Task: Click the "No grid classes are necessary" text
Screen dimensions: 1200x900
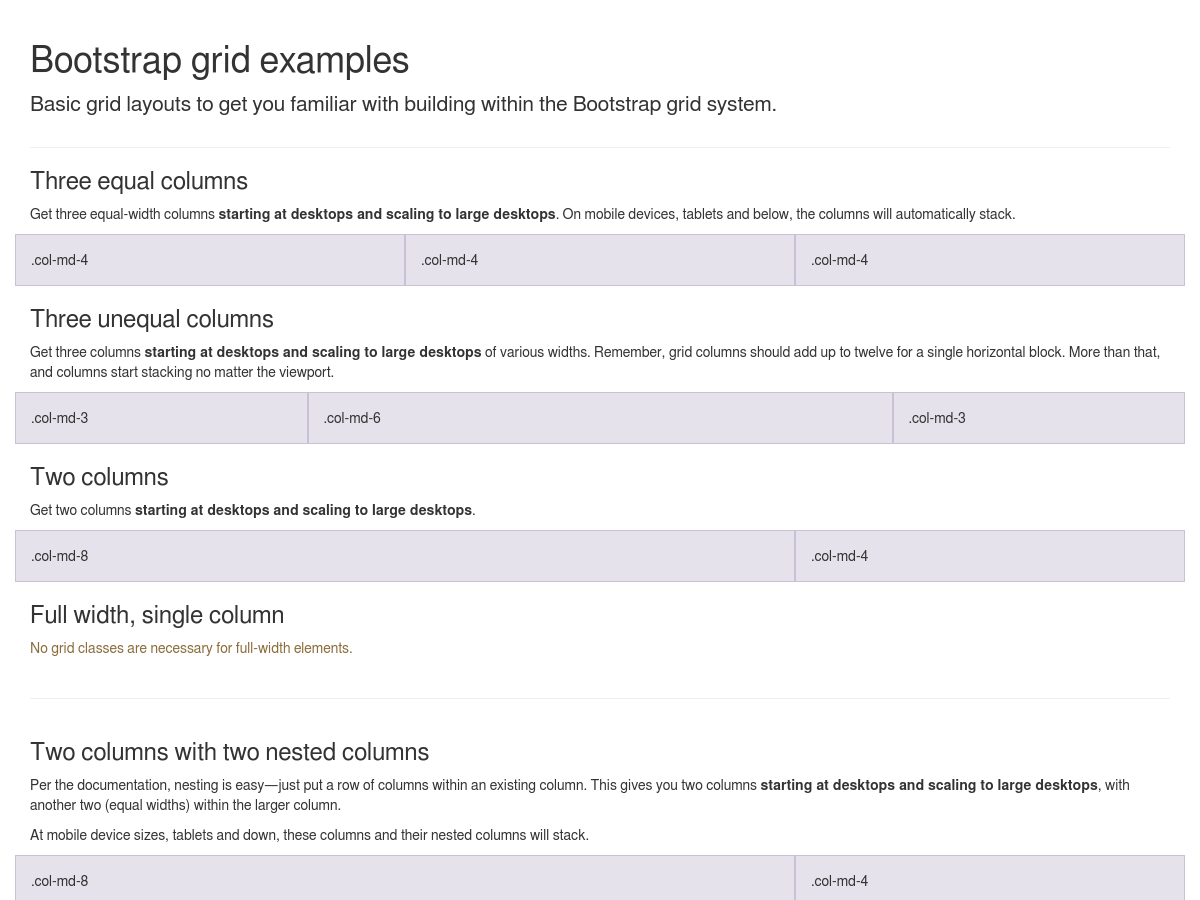Action: coord(191,648)
